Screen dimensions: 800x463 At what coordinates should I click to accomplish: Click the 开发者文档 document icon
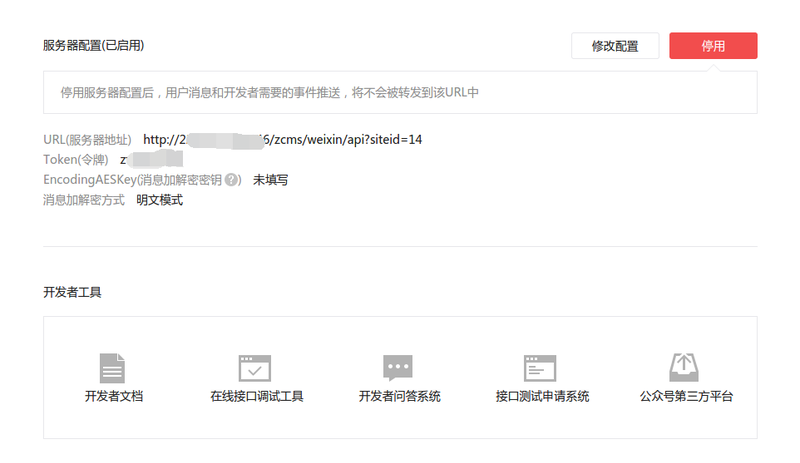(x=113, y=368)
